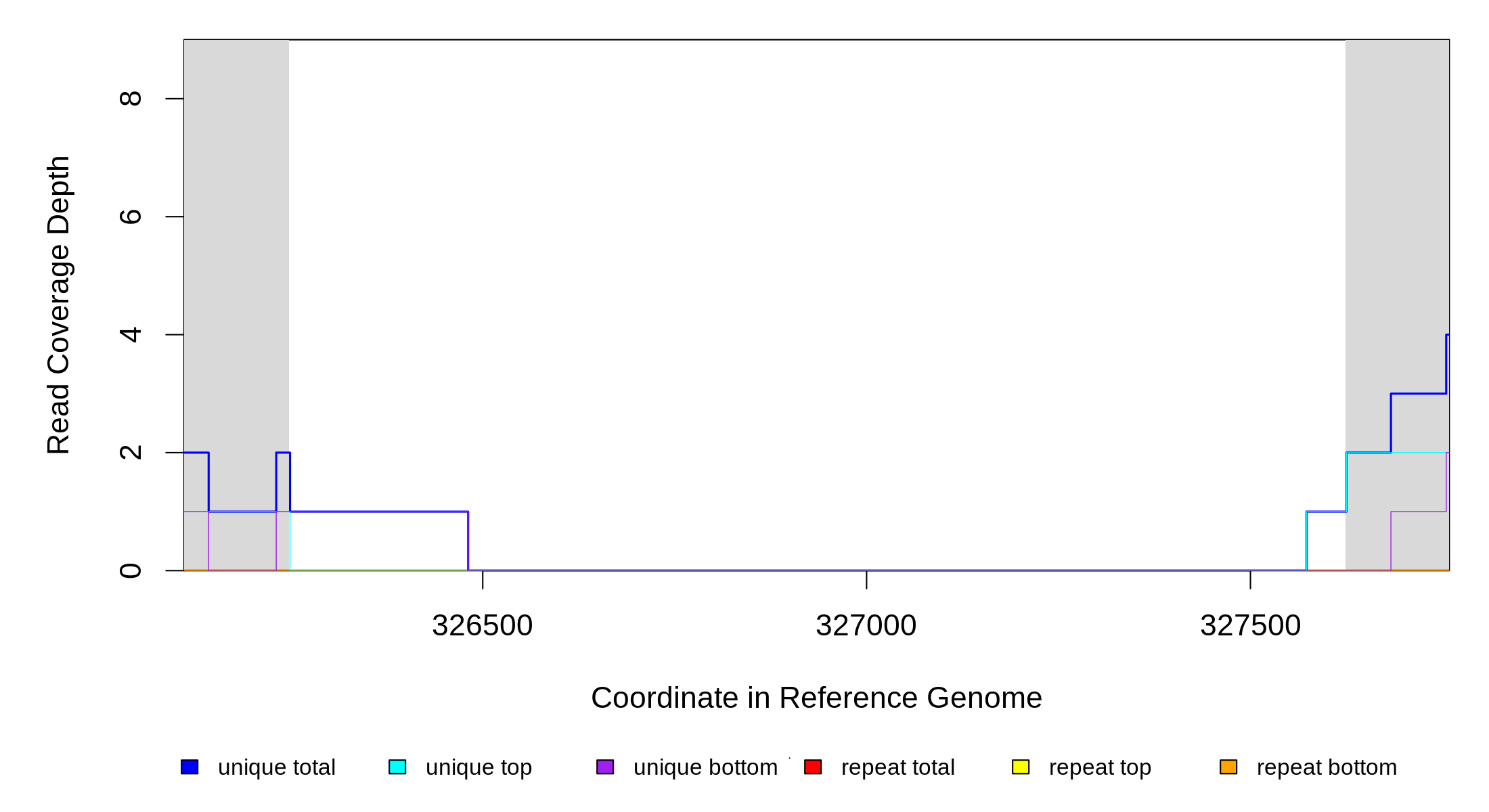Click the cyan unique top legend swatch

coord(397,767)
